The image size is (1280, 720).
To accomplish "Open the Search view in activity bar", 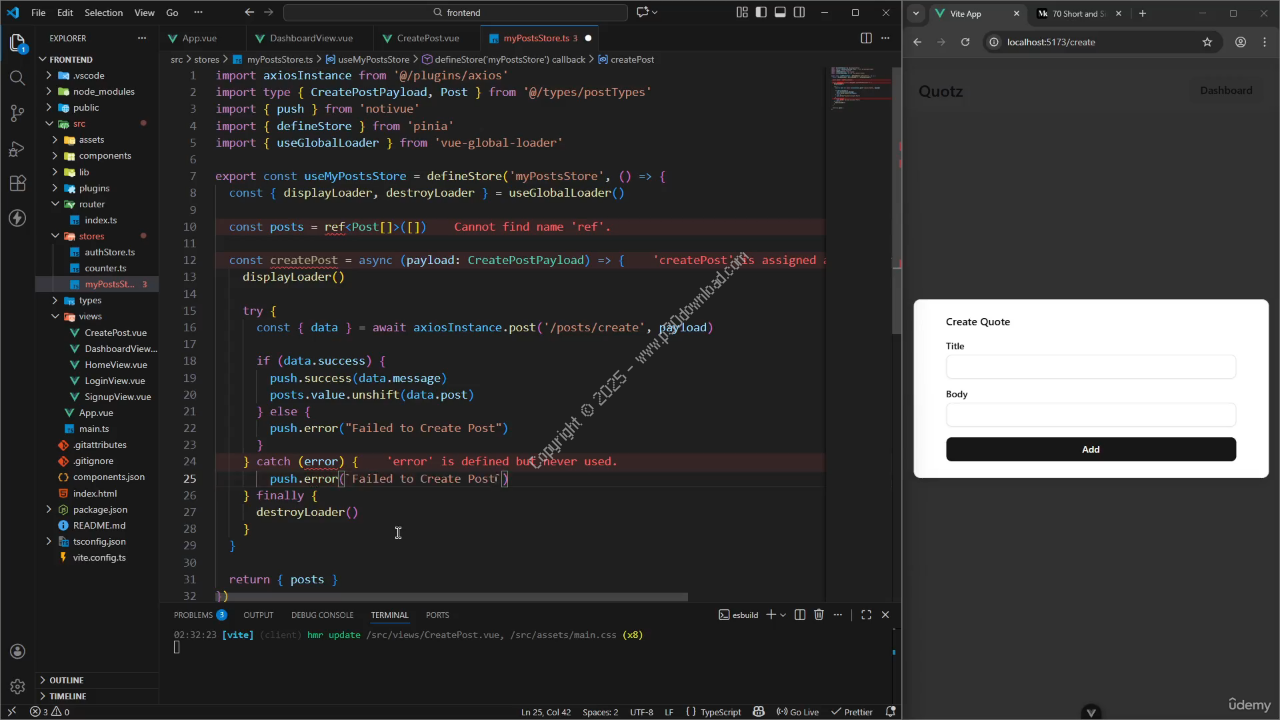I will tap(17, 78).
